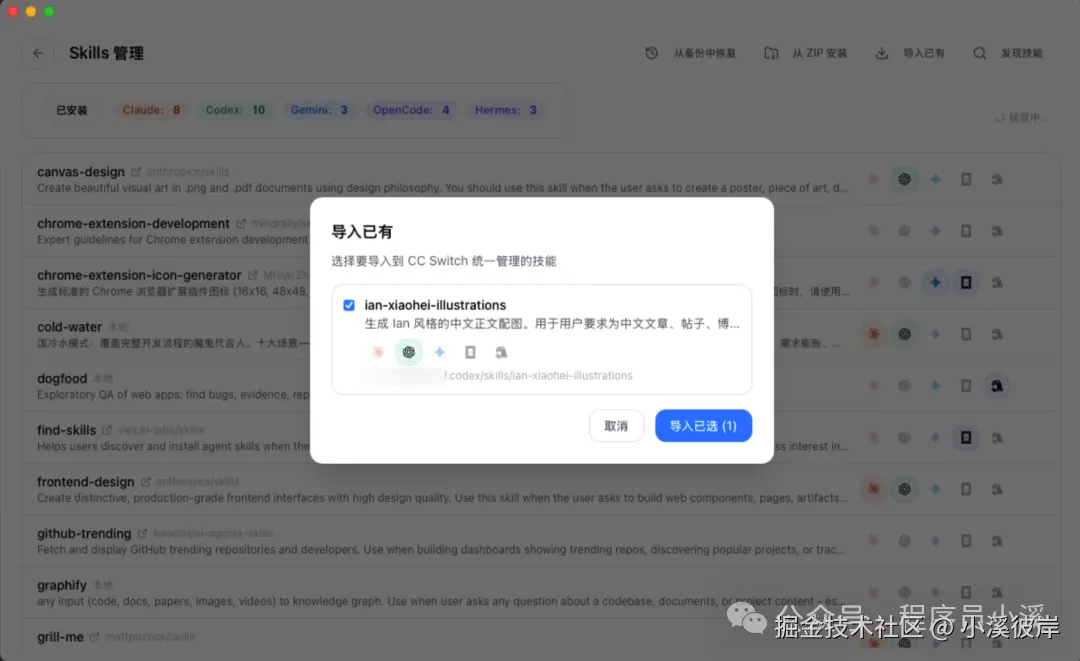Uncheck the ian-xiaohei-illustrations checkbox
The image size is (1080, 661).
pyautogui.click(x=349, y=305)
